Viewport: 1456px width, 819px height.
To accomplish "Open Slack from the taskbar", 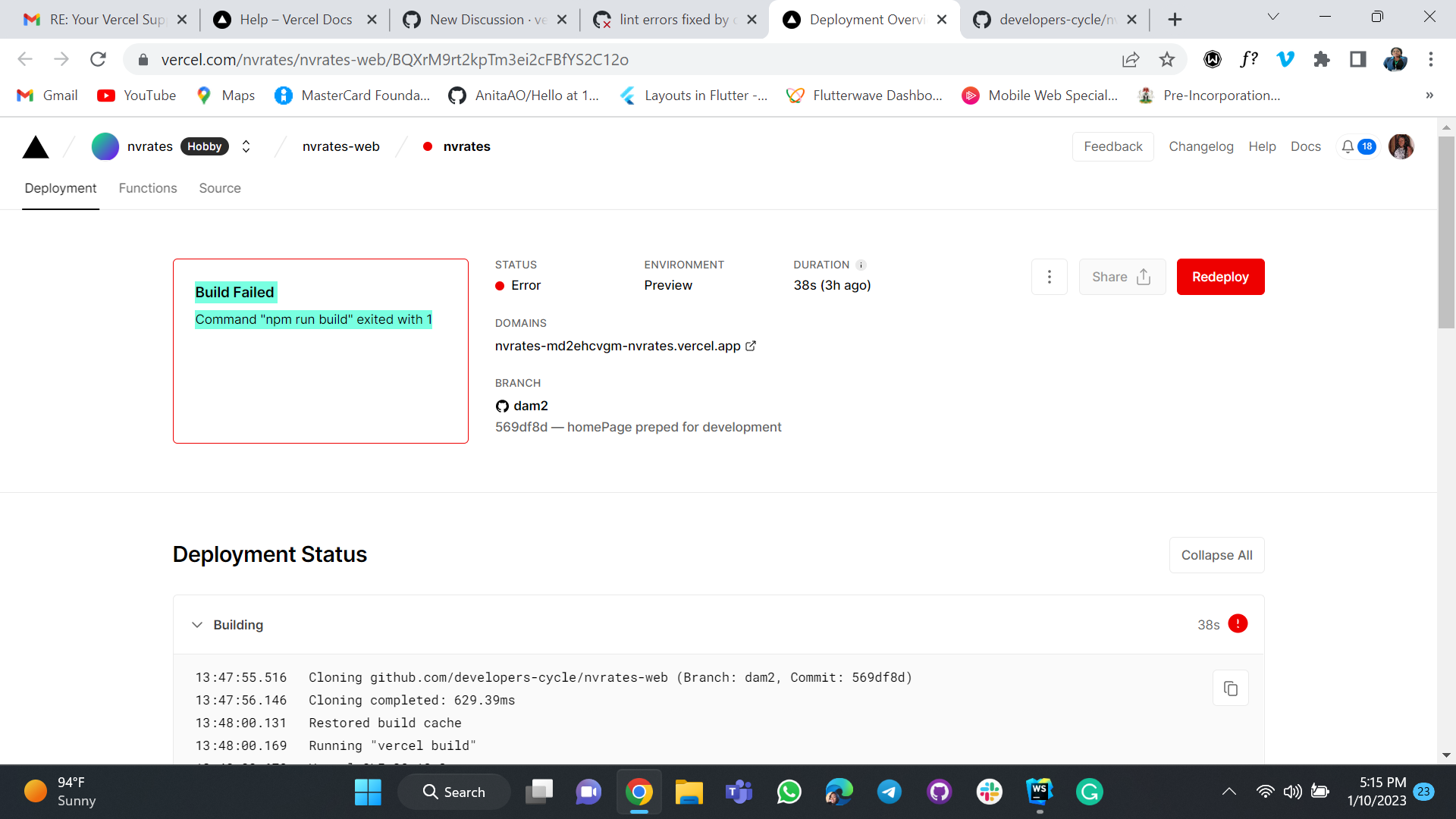I will point(989,792).
